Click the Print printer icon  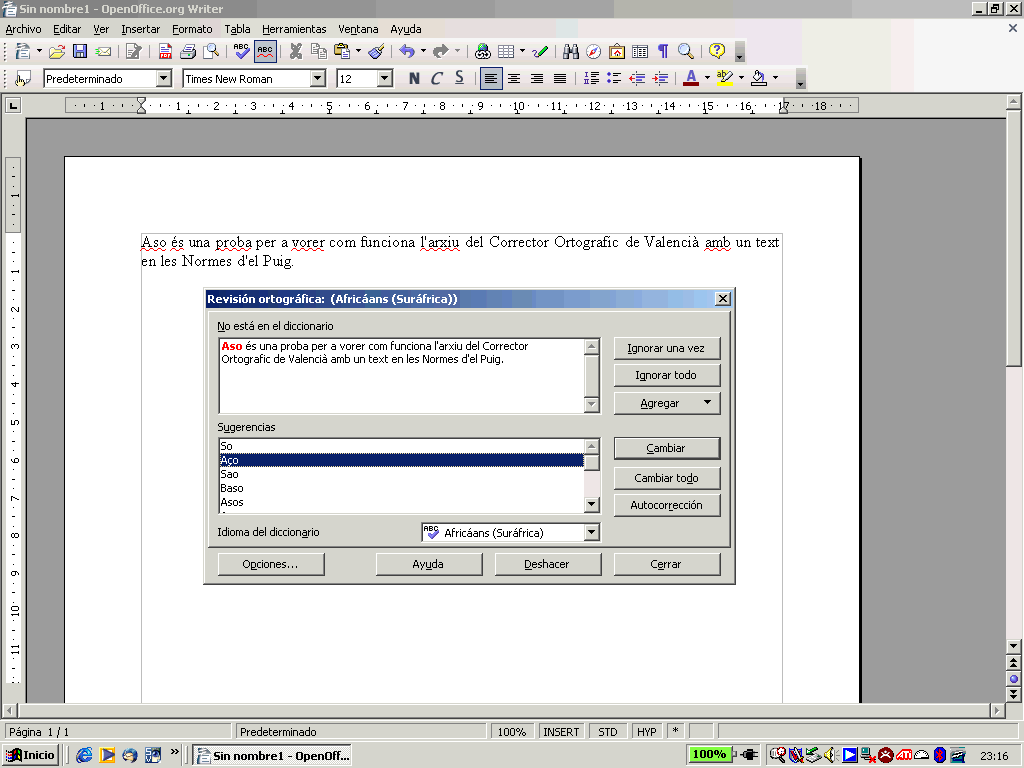[x=188, y=51]
